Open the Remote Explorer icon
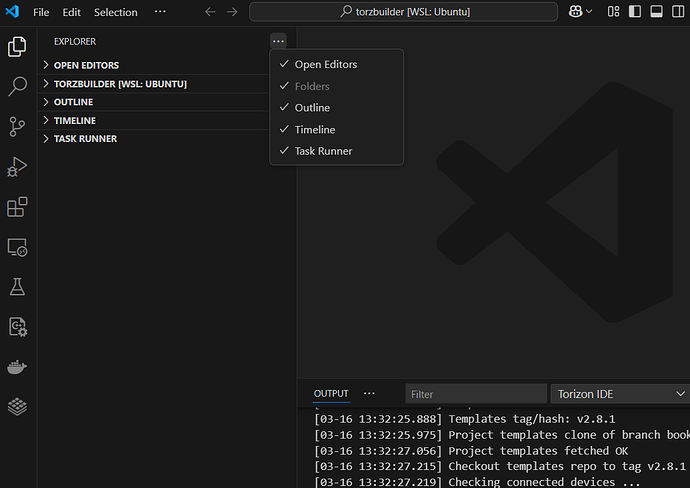The height and width of the screenshot is (488, 690). pyautogui.click(x=17, y=247)
